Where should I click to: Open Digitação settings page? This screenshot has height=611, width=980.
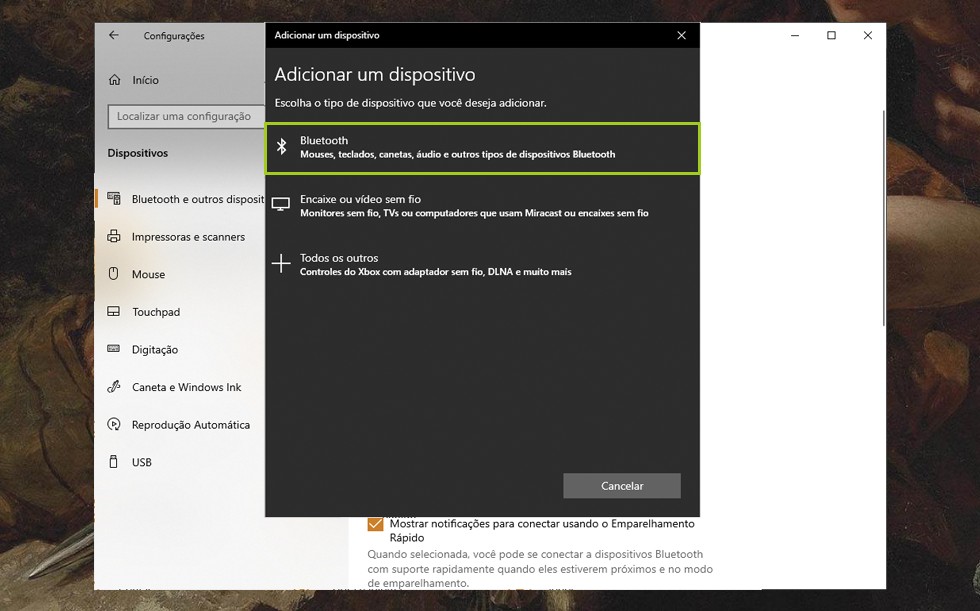155,350
